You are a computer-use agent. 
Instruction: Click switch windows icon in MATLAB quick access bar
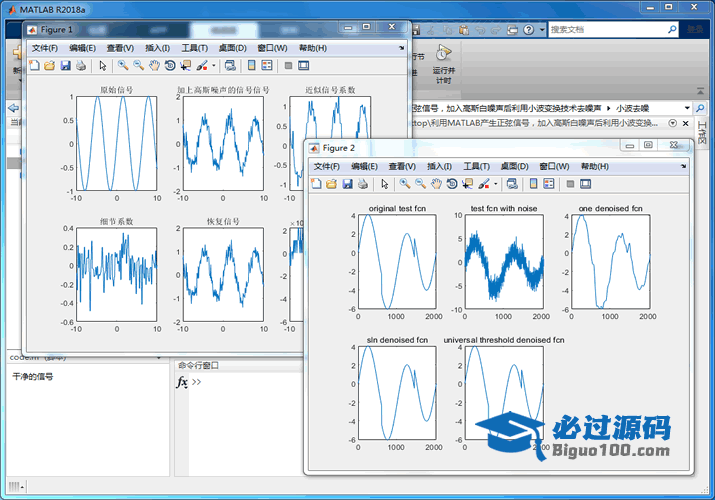513,30
